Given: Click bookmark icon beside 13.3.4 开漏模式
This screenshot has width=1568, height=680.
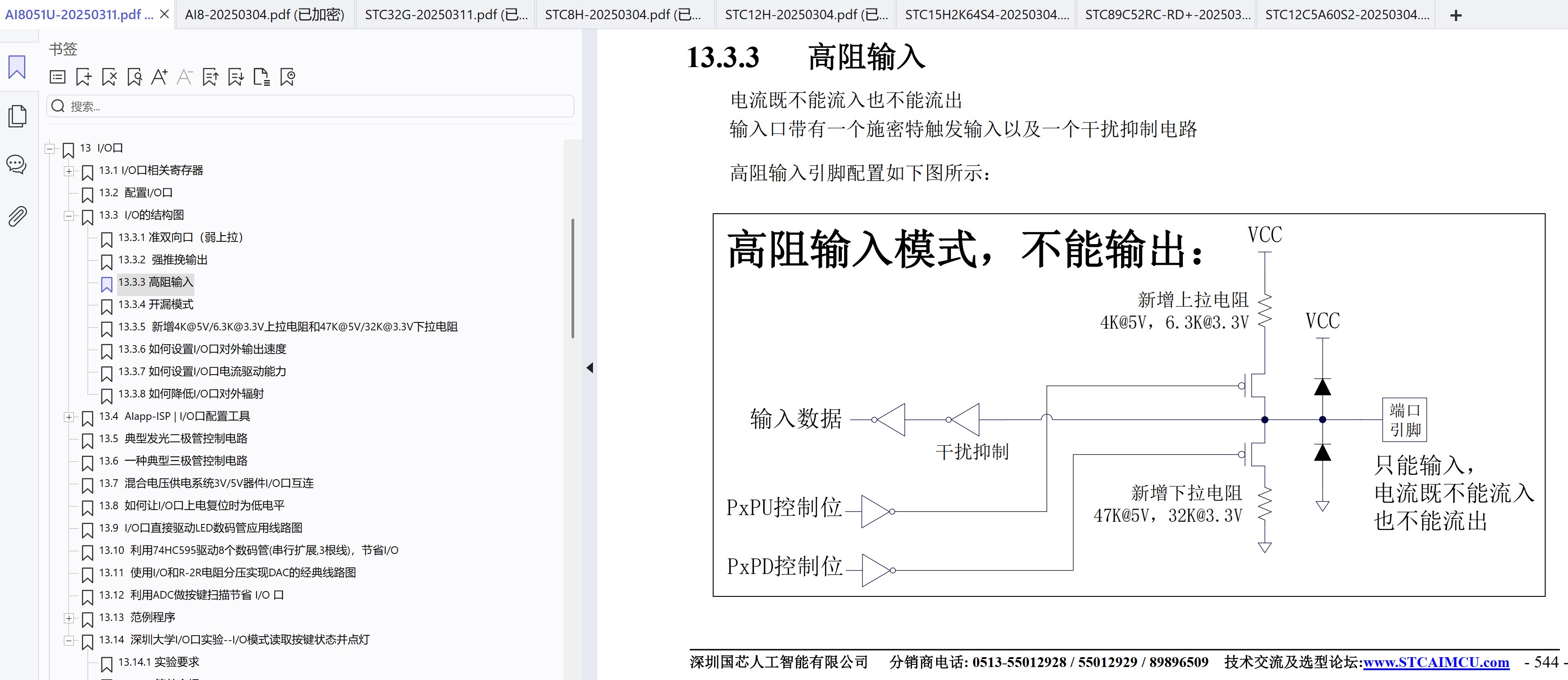Looking at the screenshot, I should tap(106, 306).
